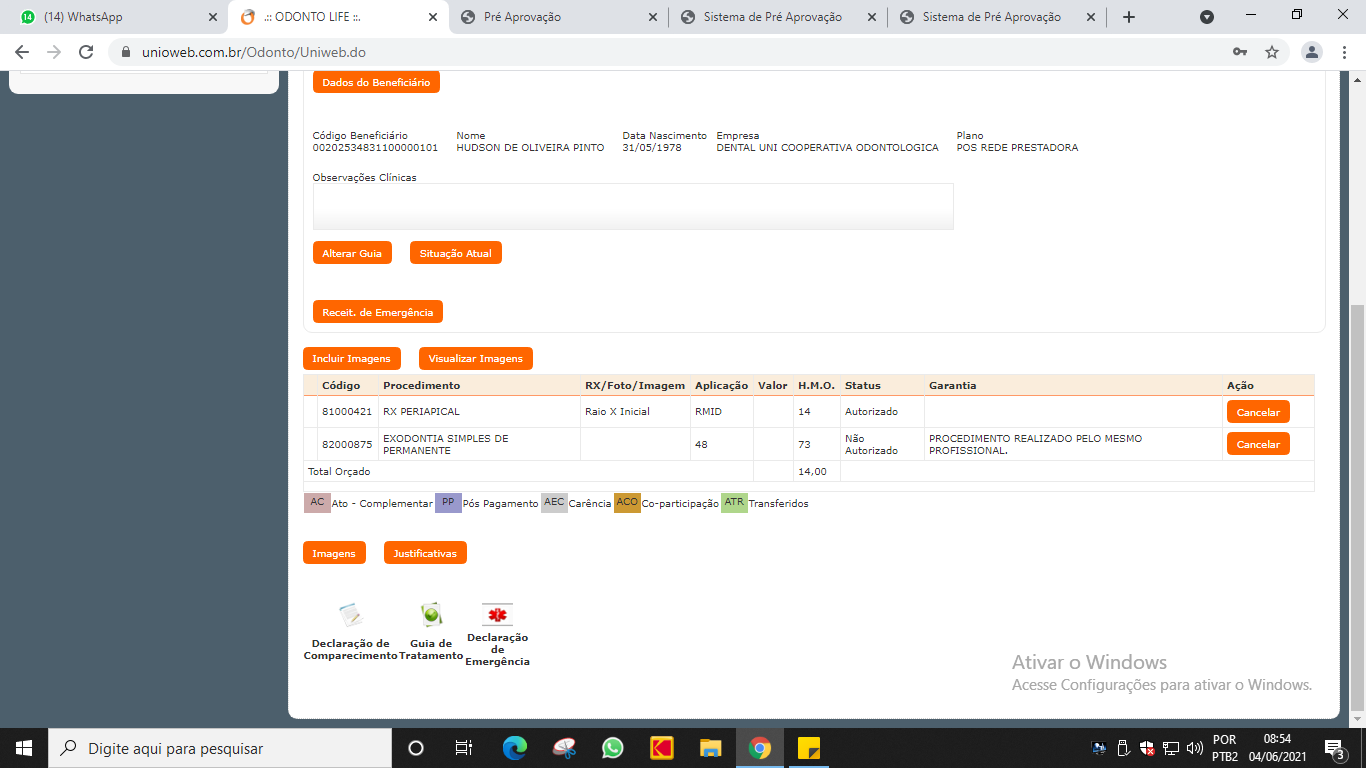The height and width of the screenshot is (768, 1366).
Task: Open Microsoft Edge from the taskbar
Action: [x=515, y=748]
